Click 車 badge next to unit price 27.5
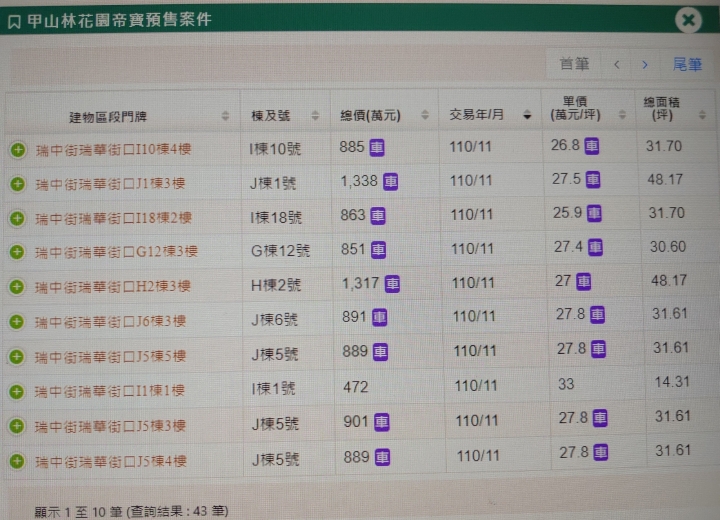This screenshot has width=720, height=520. tap(593, 180)
